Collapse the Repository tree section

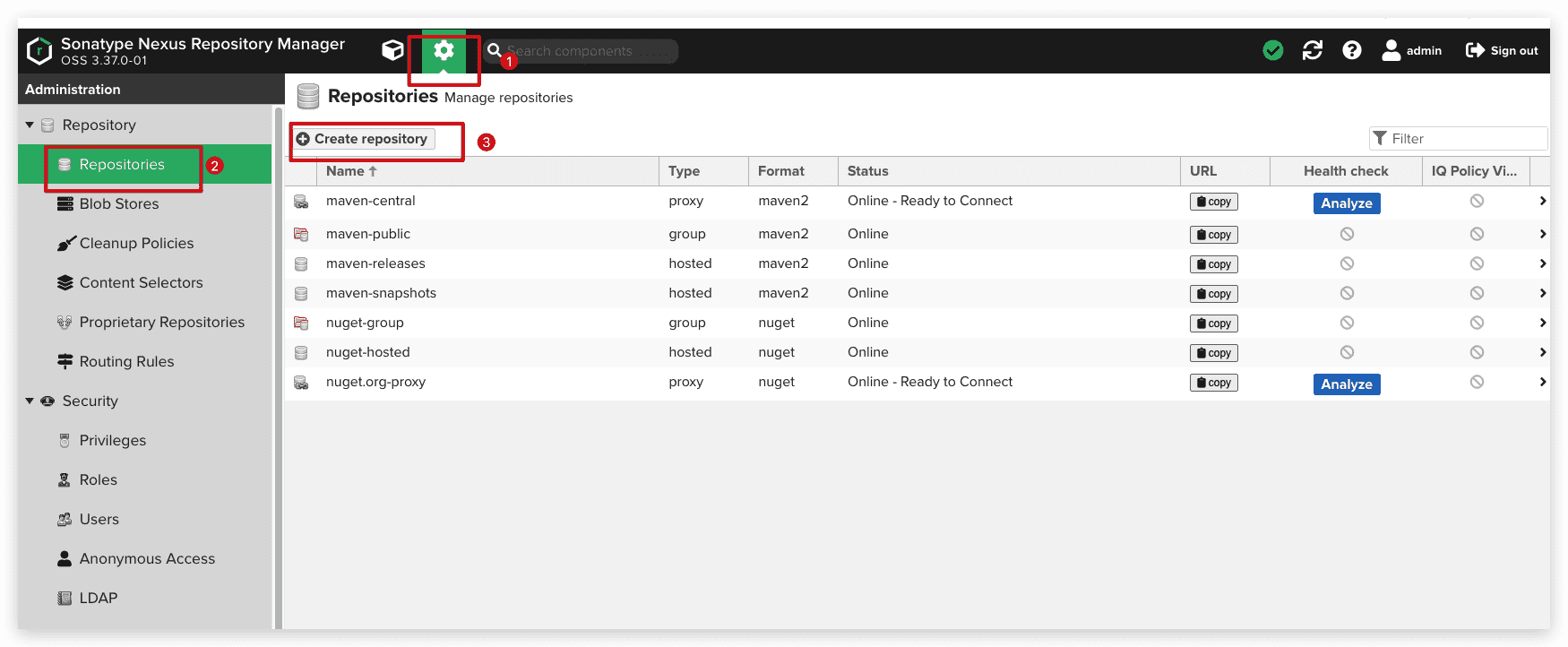(x=30, y=125)
